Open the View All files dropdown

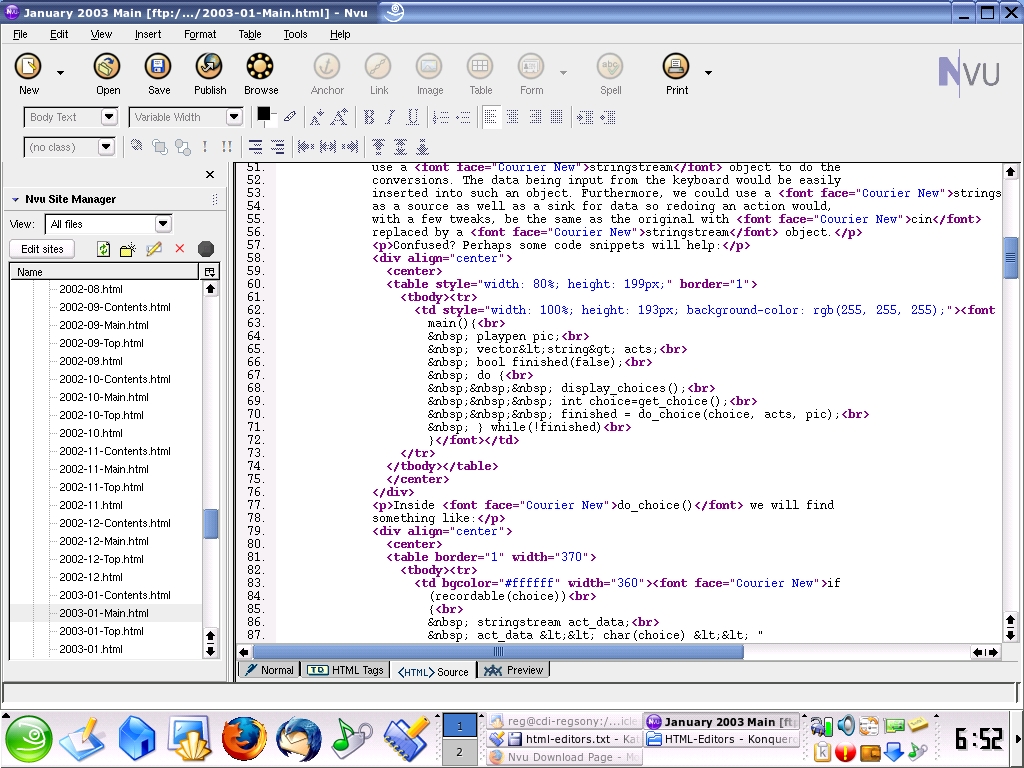[163, 224]
